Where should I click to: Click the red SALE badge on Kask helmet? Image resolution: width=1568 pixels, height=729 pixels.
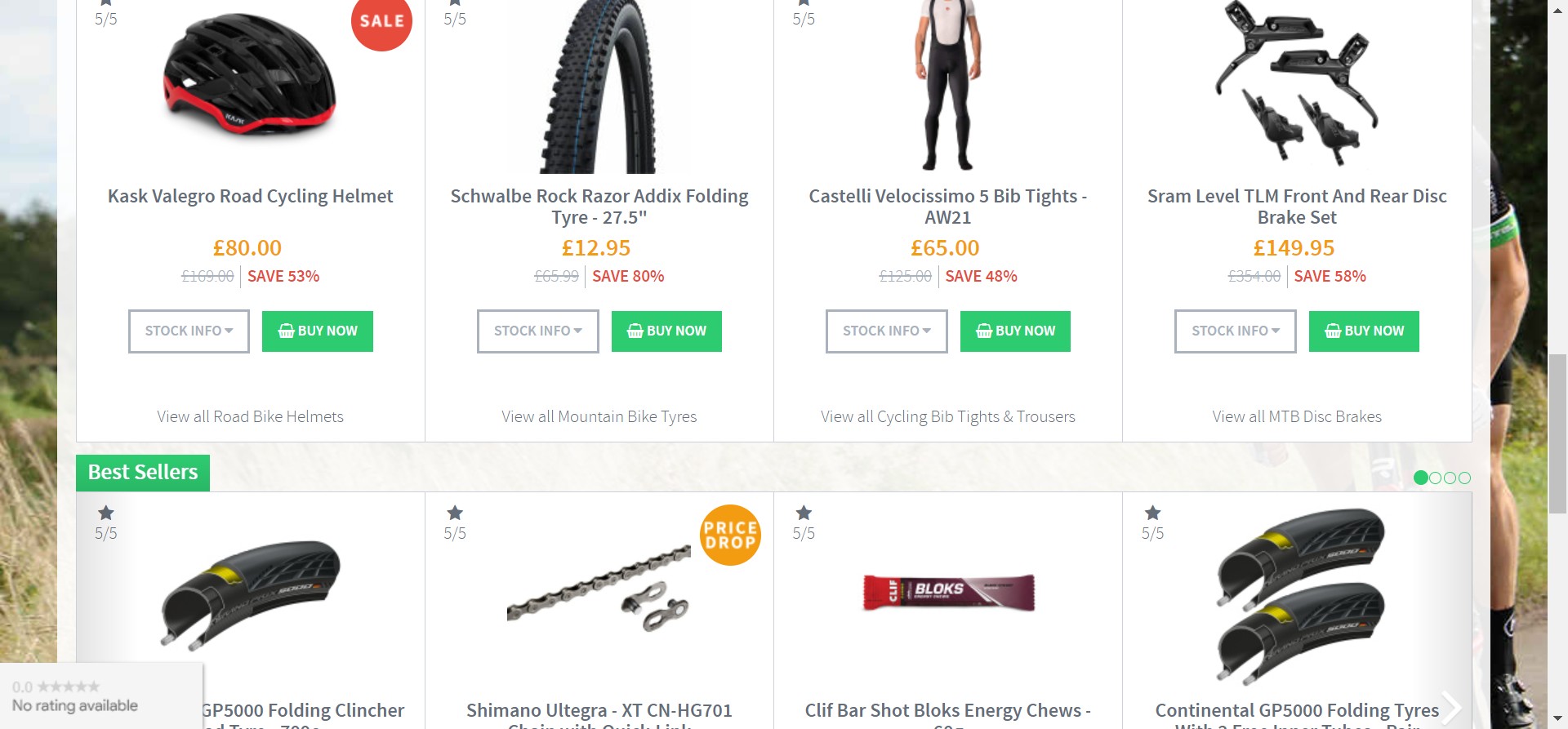point(381,23)
